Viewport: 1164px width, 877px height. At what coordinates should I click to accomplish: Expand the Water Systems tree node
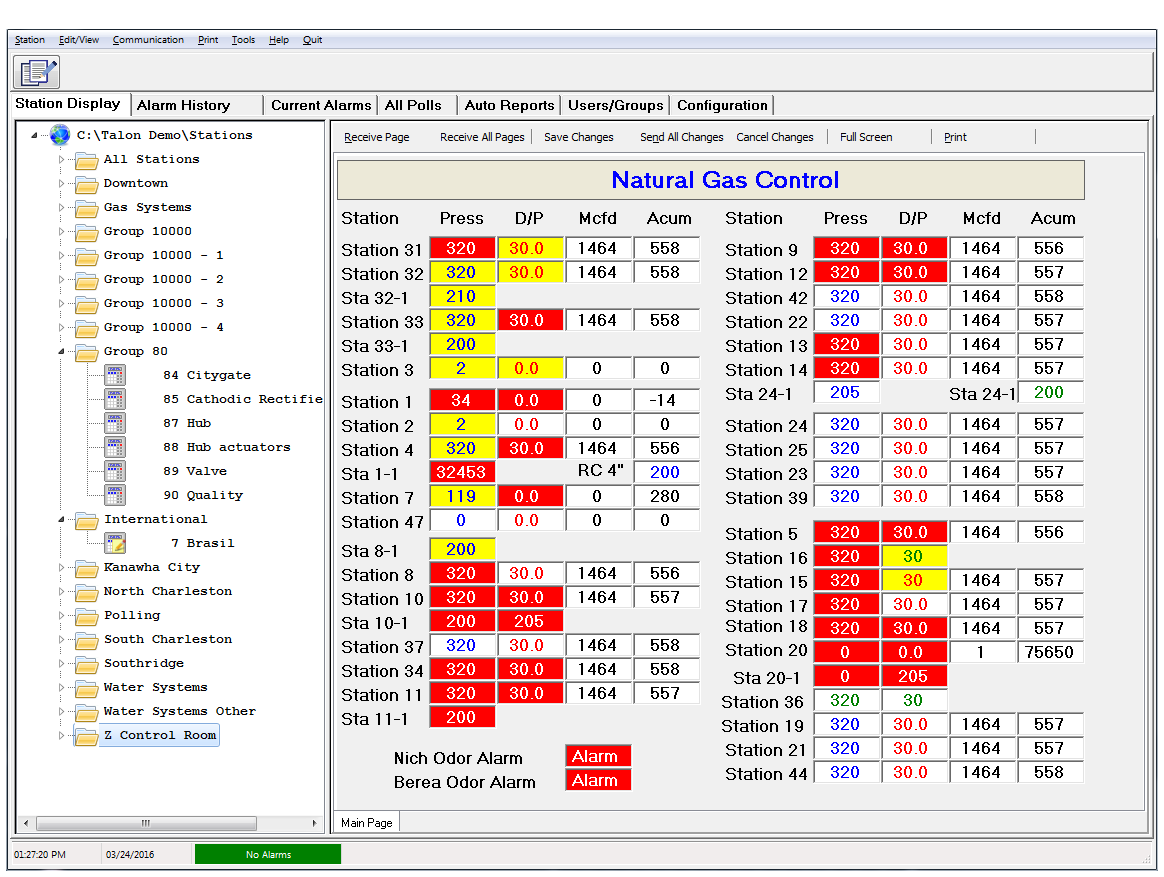tap(62, 688)
